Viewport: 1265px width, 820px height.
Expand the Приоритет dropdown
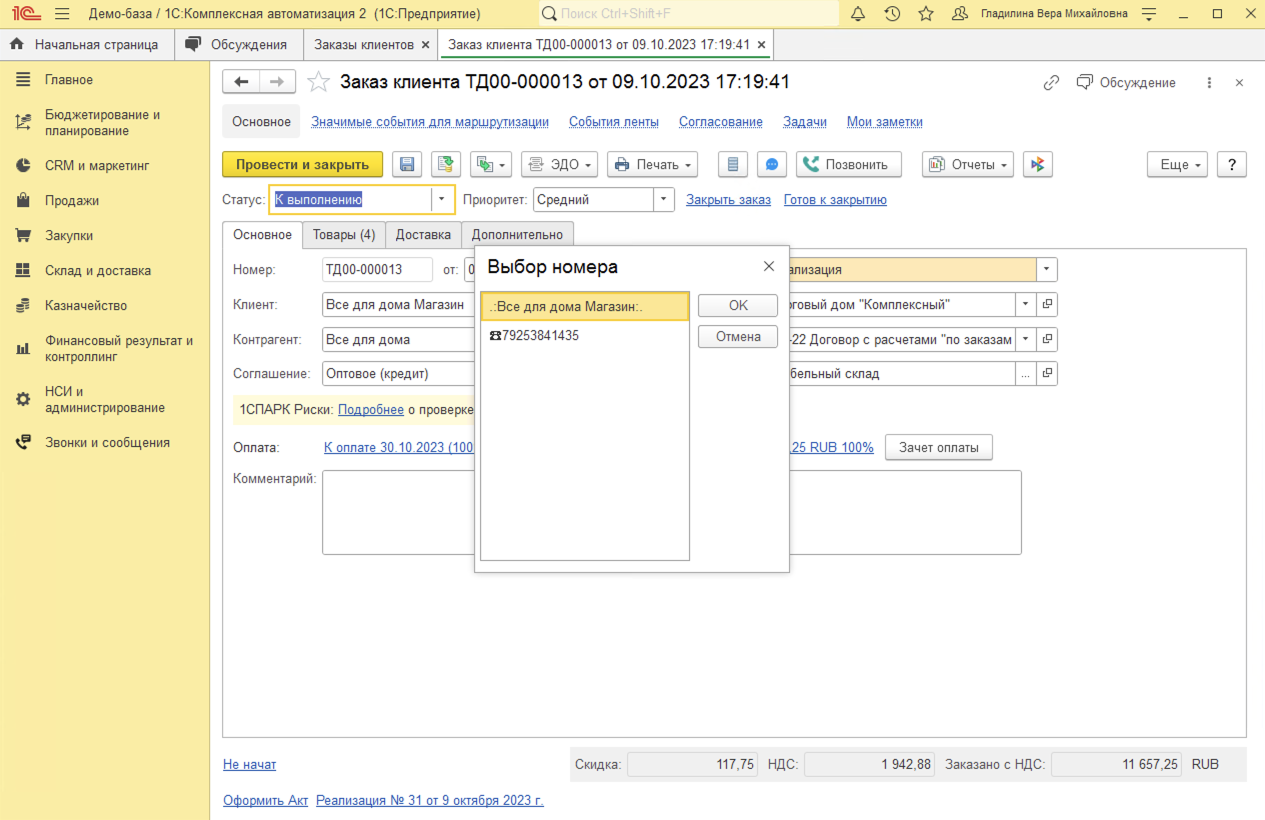(x=664, y=200)
